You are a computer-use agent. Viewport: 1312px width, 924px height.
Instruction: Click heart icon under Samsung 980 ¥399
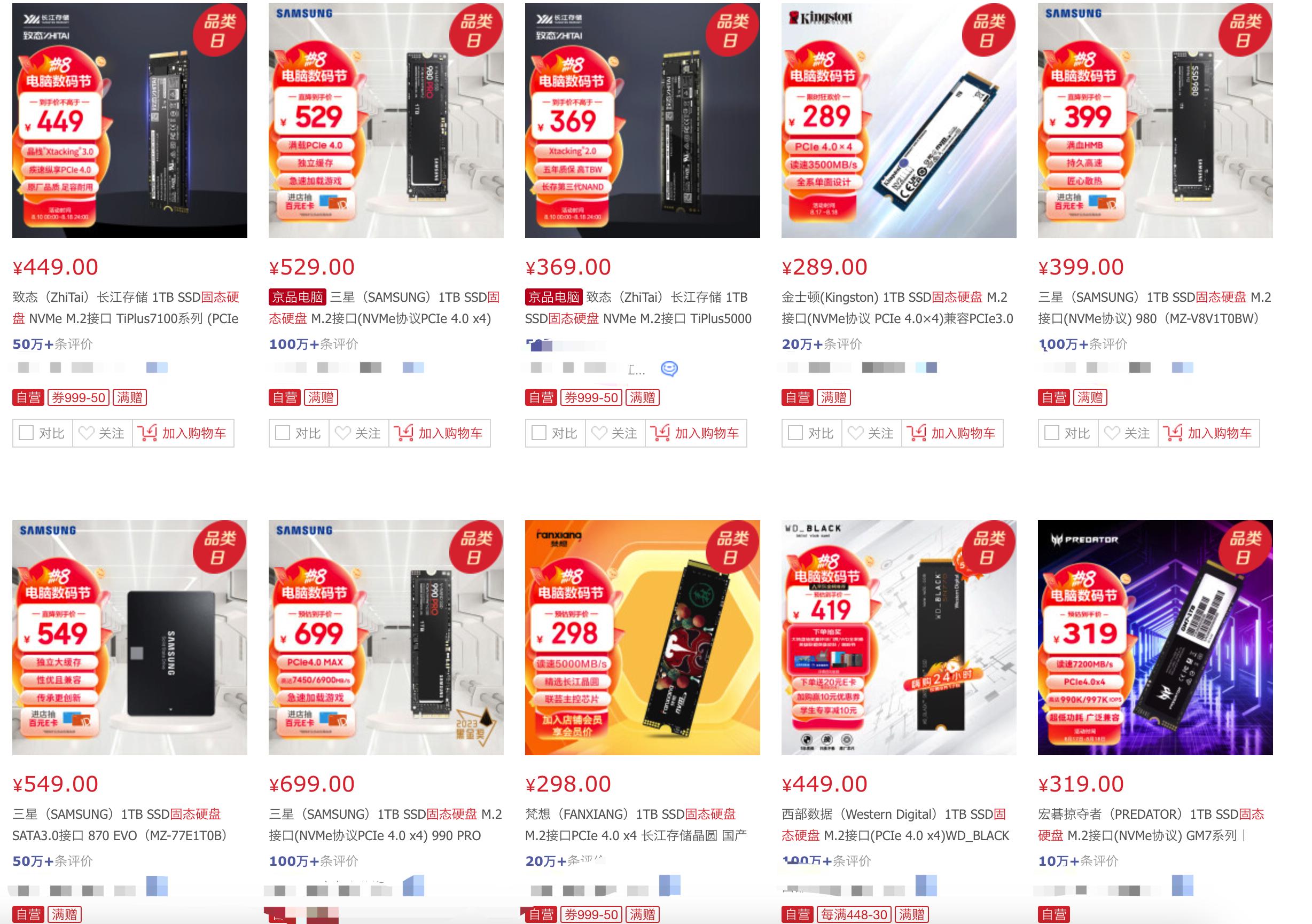pyautogui.click(x=1112, y=433)
